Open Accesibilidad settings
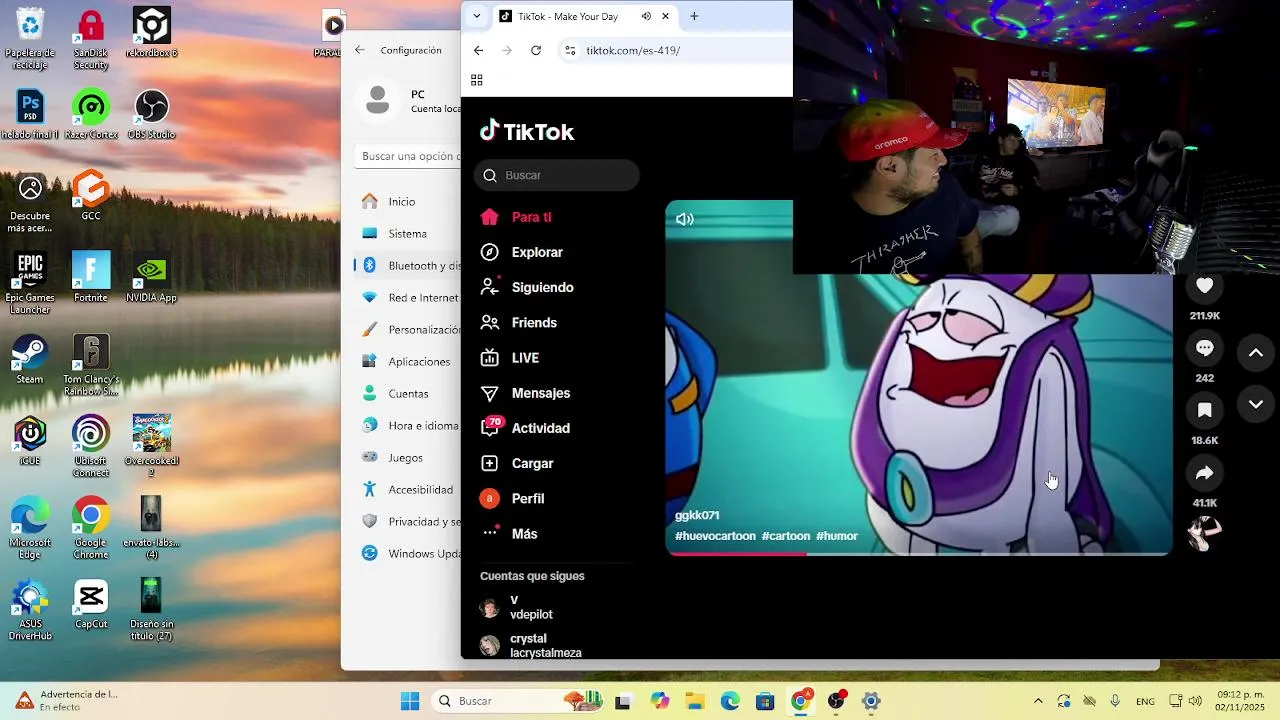The height and width of the screenshot is (720, 1280). (x=407, y=489)
